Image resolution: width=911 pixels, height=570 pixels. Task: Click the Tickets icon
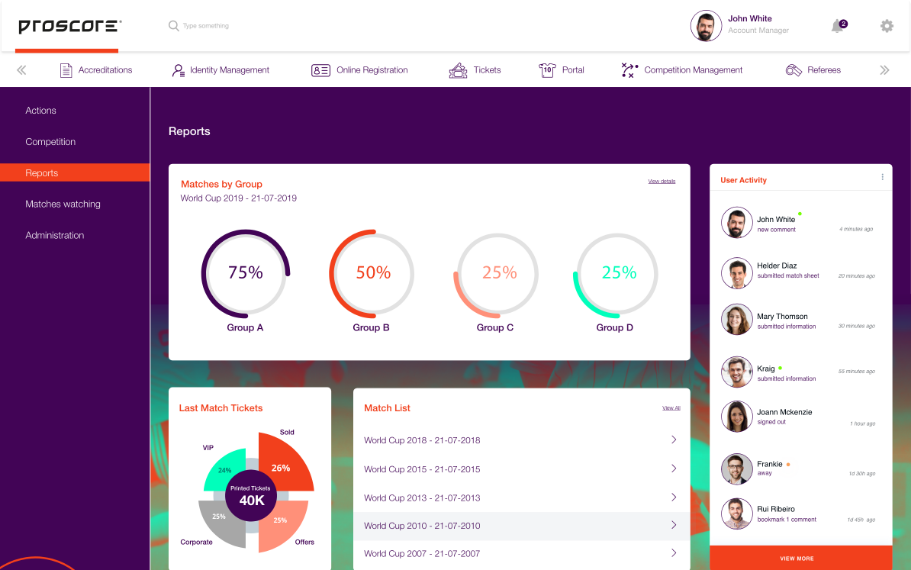[x=458, y=70]
